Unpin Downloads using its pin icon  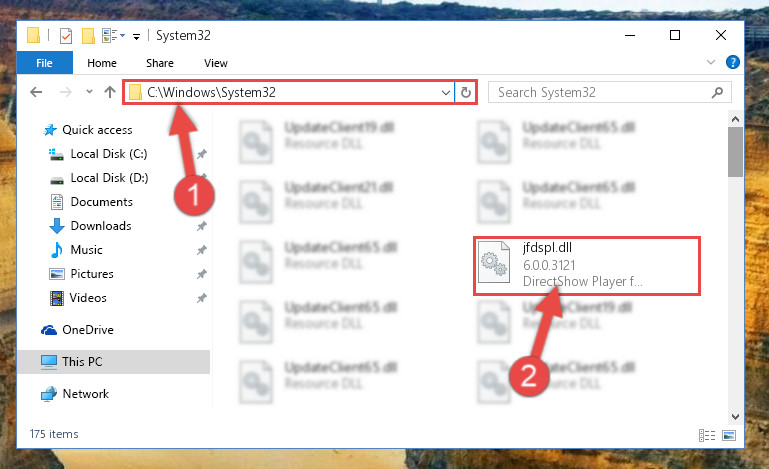point(202,226)
